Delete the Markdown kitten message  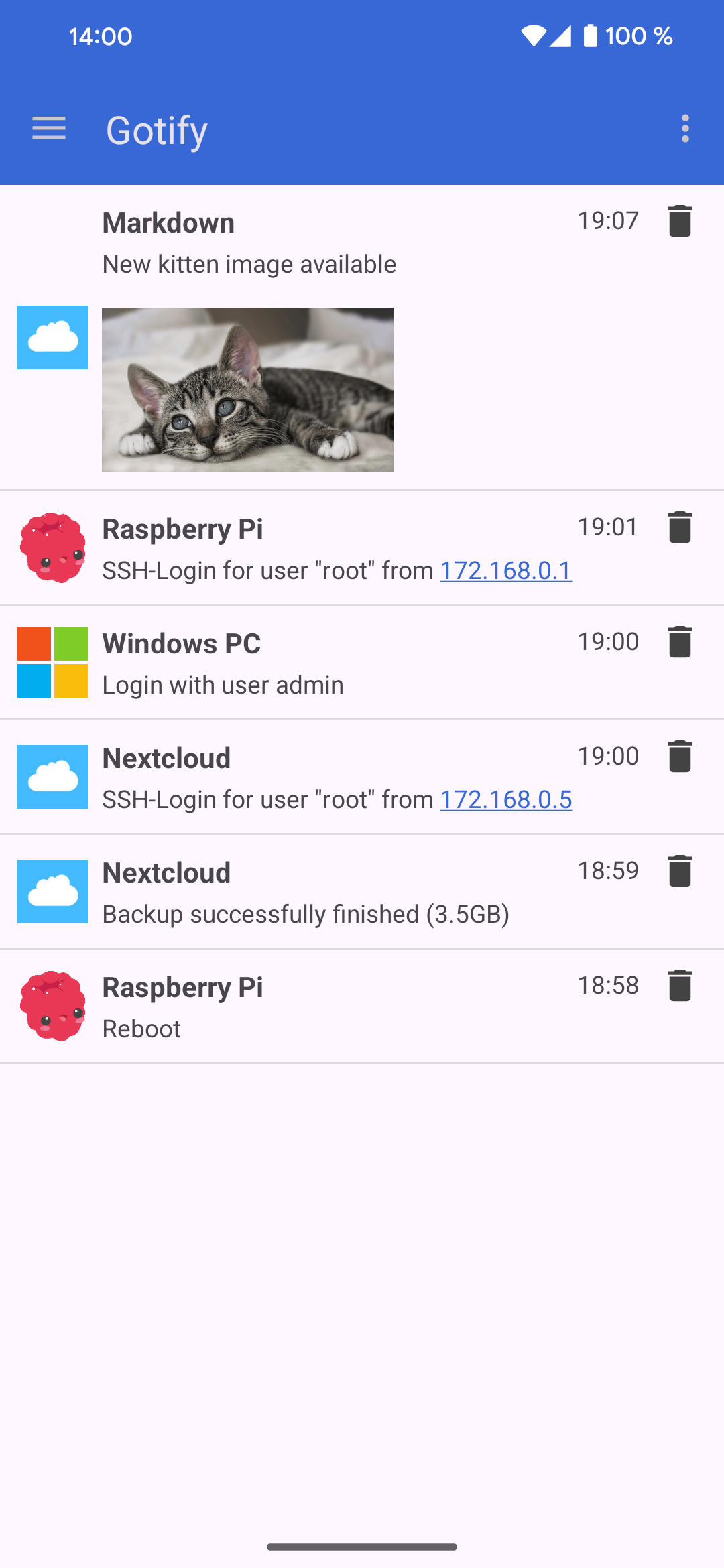point(680,221)
